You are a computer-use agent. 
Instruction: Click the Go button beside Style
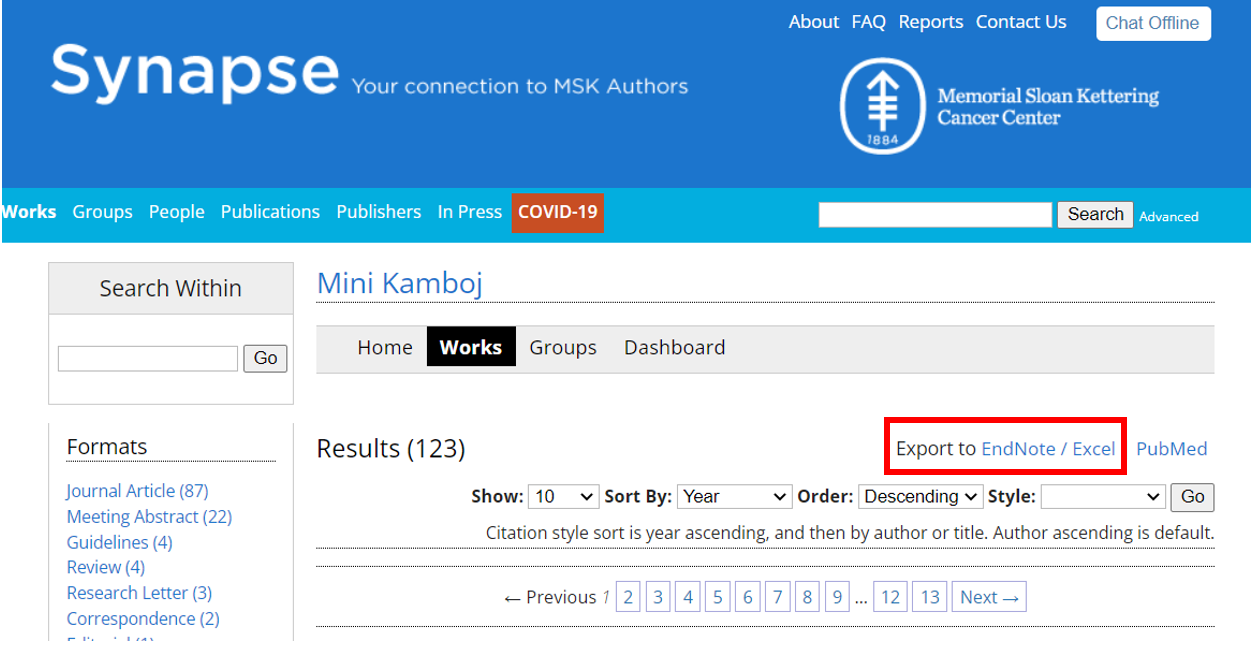coord(1193,497)
